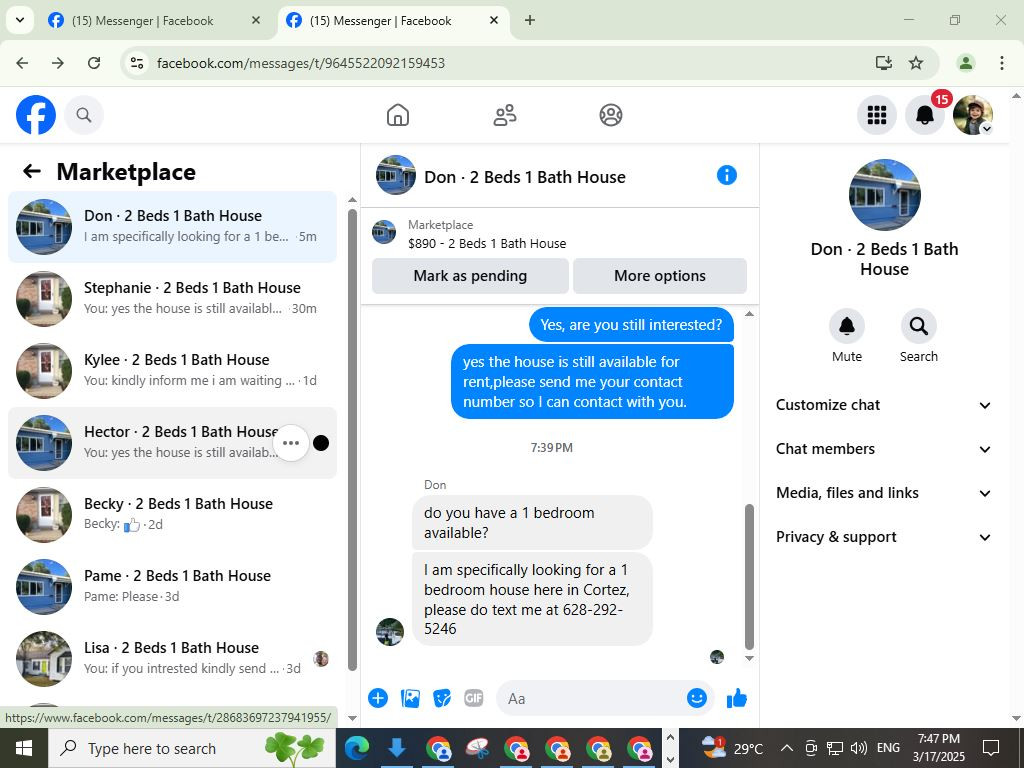Go back from Marketplace chats list
This screenshot has height=768, width=1024.
pyautogui.click(x=31, y=171)
